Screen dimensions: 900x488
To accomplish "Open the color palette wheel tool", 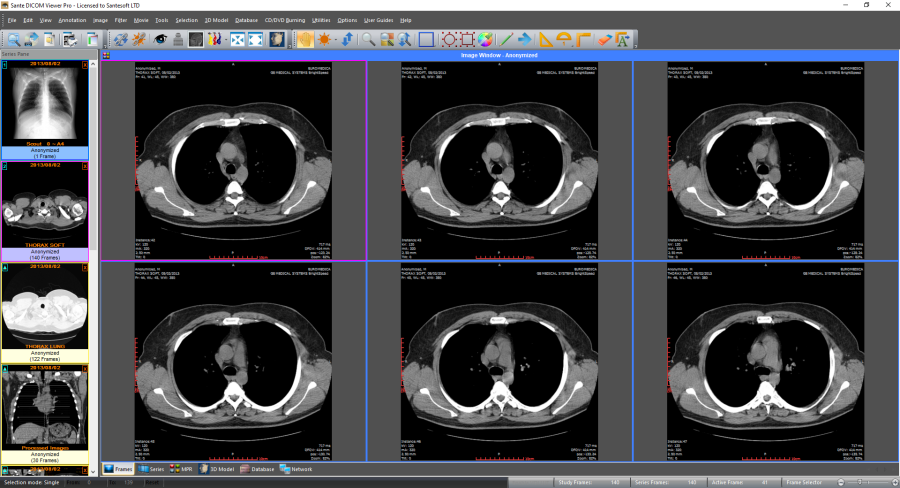I will click(x=484, y=39).
